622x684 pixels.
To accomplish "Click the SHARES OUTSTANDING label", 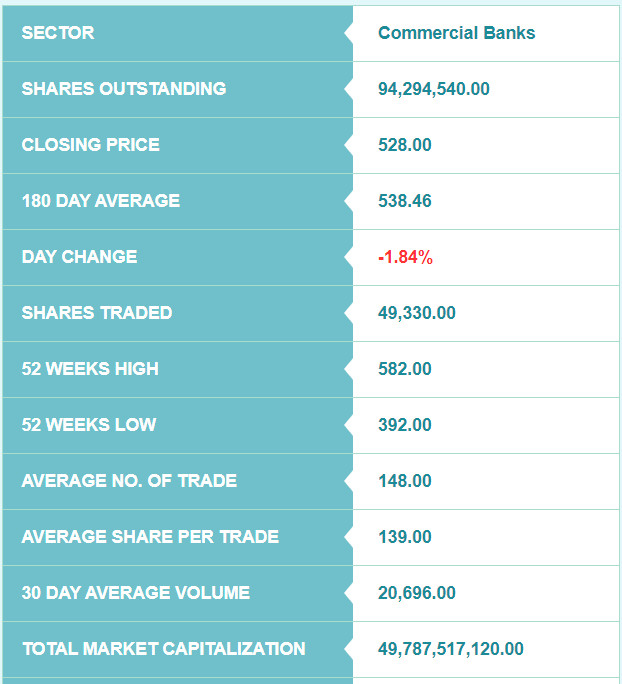I will pyautogui.click(x=124, y=89).
